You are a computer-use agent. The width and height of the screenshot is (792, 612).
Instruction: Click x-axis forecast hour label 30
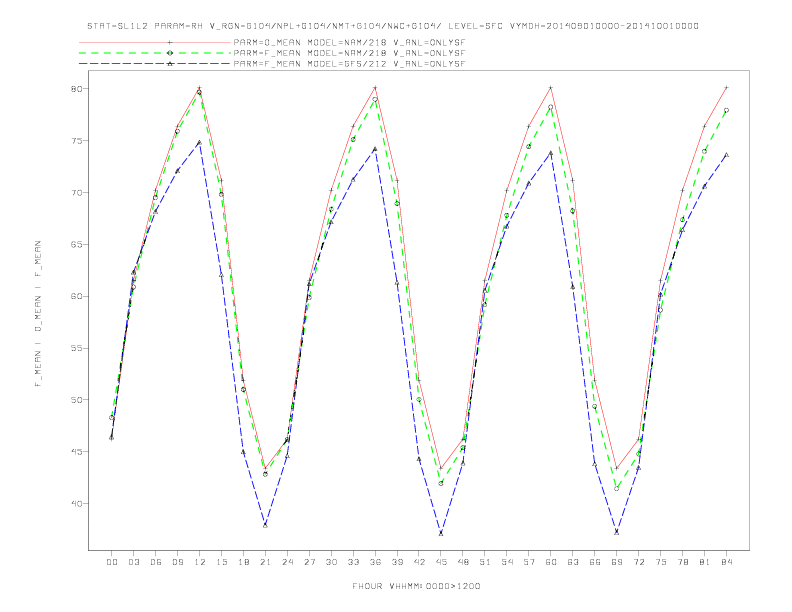coord(331,562)
